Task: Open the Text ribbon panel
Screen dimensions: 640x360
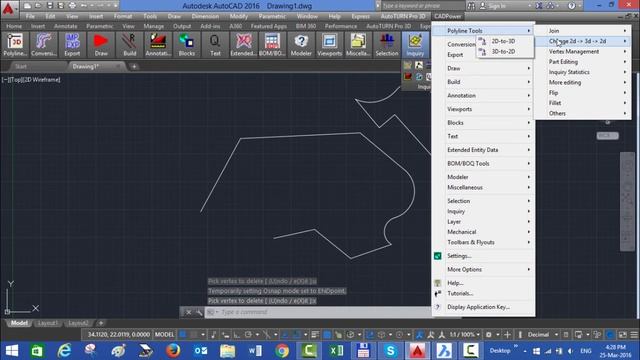Action: coord(215,45)
